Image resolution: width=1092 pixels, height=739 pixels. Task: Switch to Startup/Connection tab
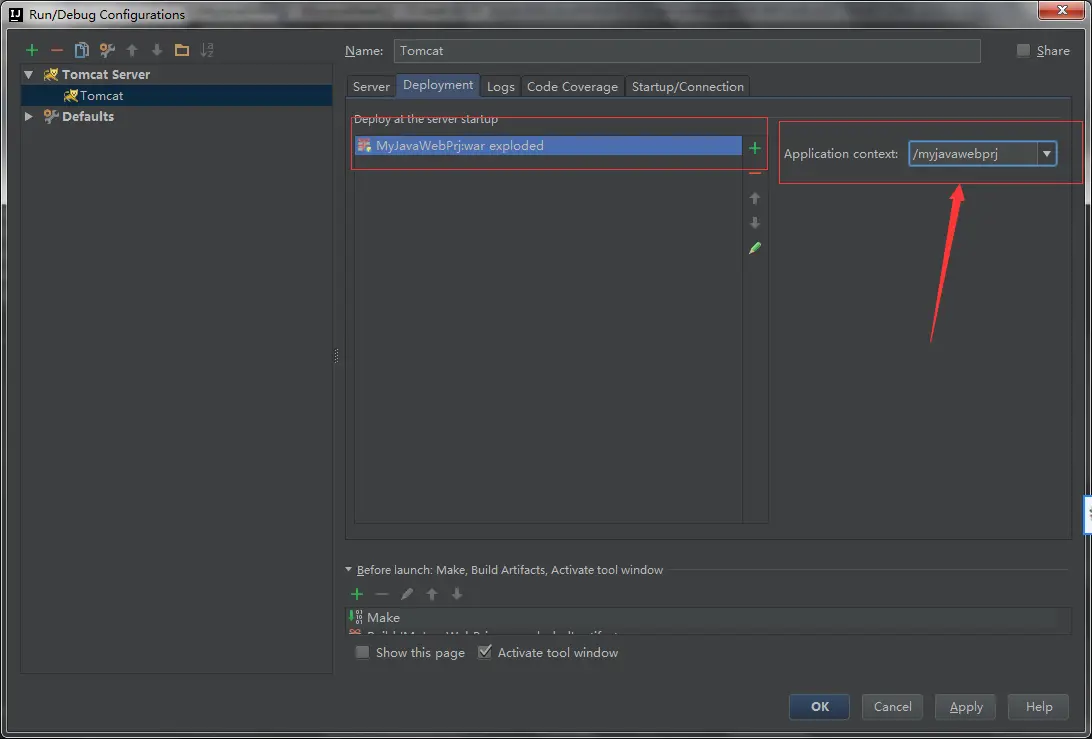pyautogui.click(x=688, y=86)
